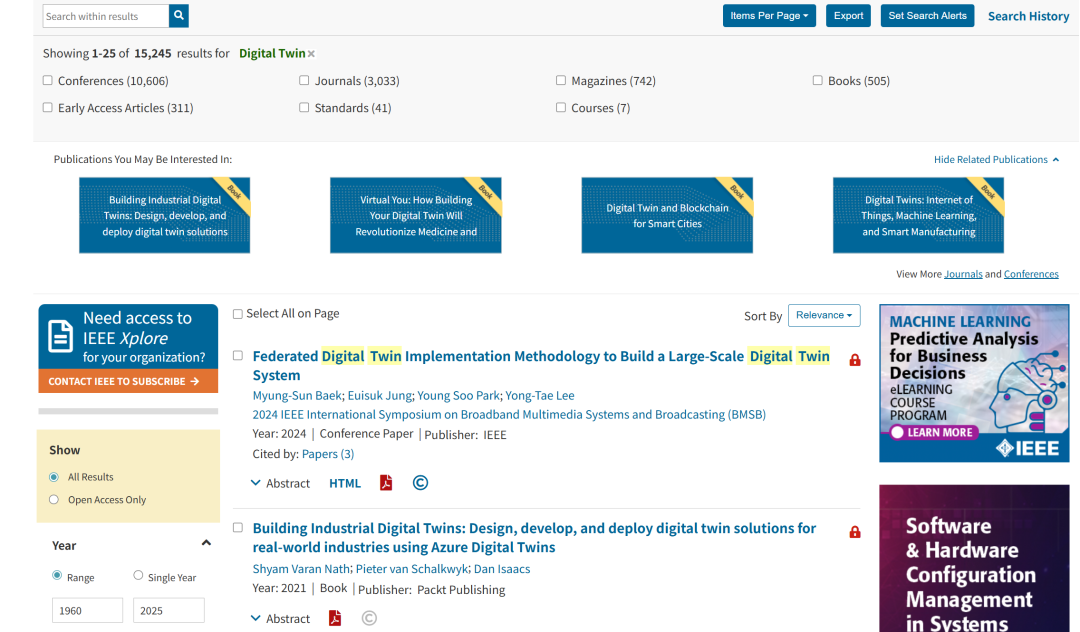
Task: Click the red lock icon beside second result
Action: [x=855, y=532]
